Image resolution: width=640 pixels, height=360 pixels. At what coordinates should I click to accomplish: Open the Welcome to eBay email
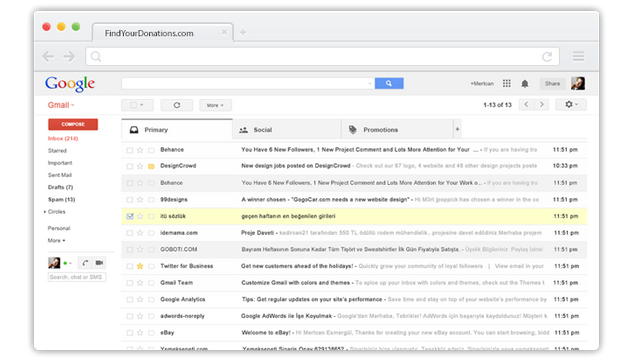point(354,333)
